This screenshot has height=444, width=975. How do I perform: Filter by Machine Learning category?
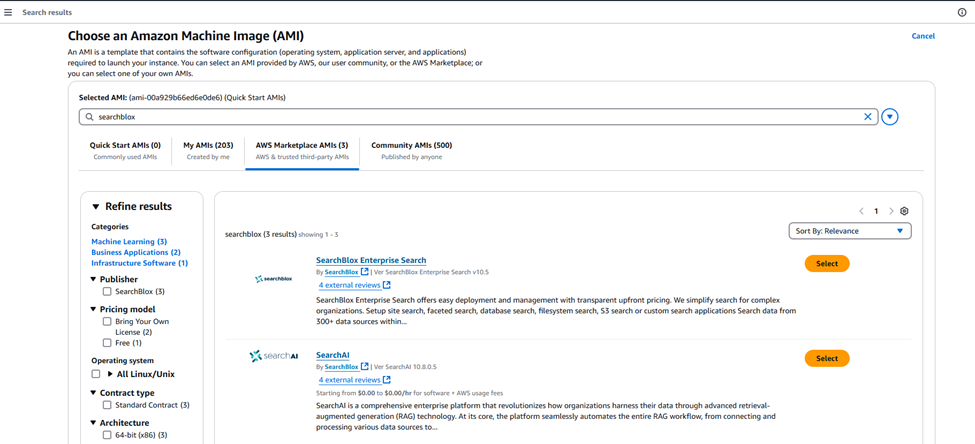click(x=129, y=241)
